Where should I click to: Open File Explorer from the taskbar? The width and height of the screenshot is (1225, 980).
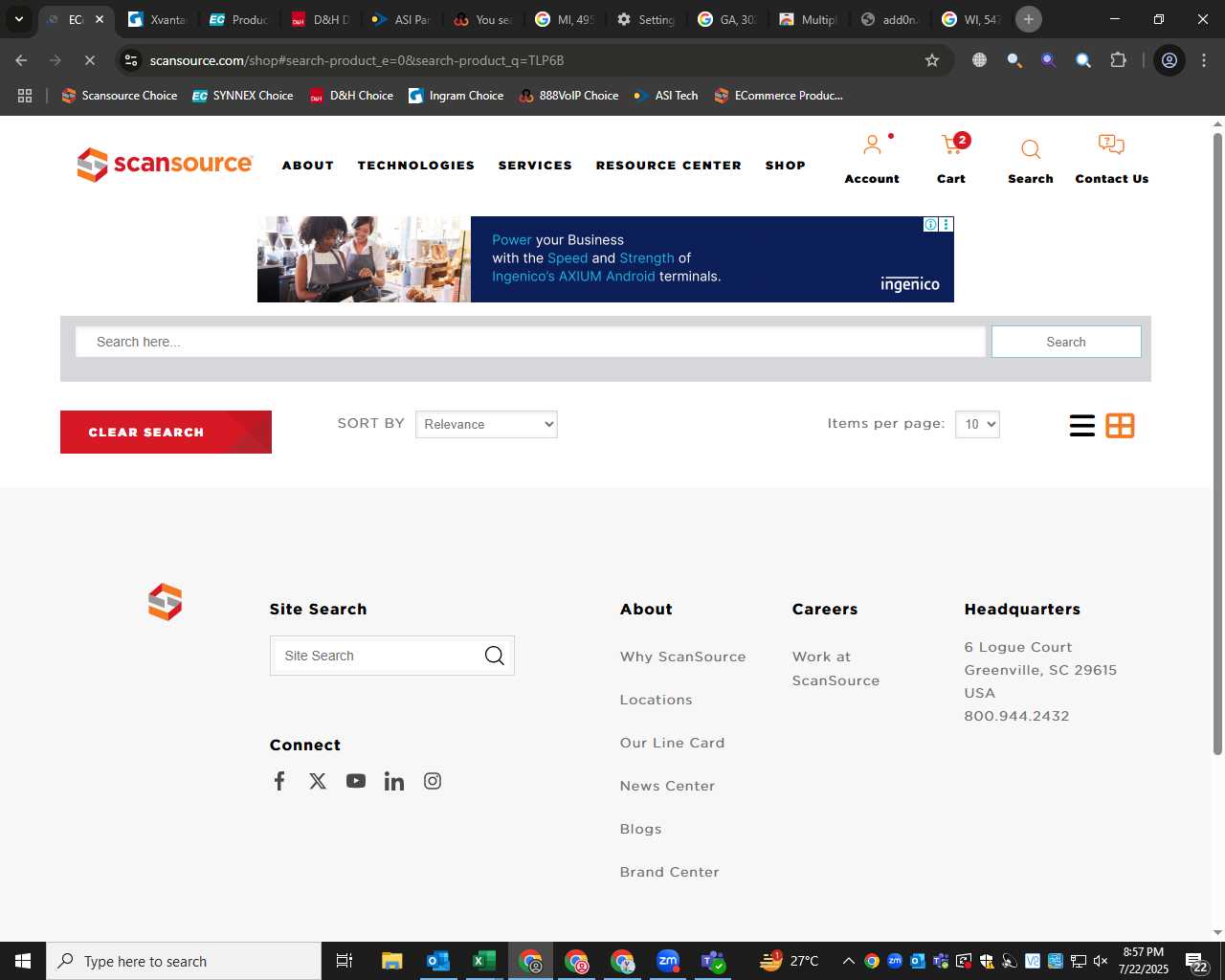(392, 961)
